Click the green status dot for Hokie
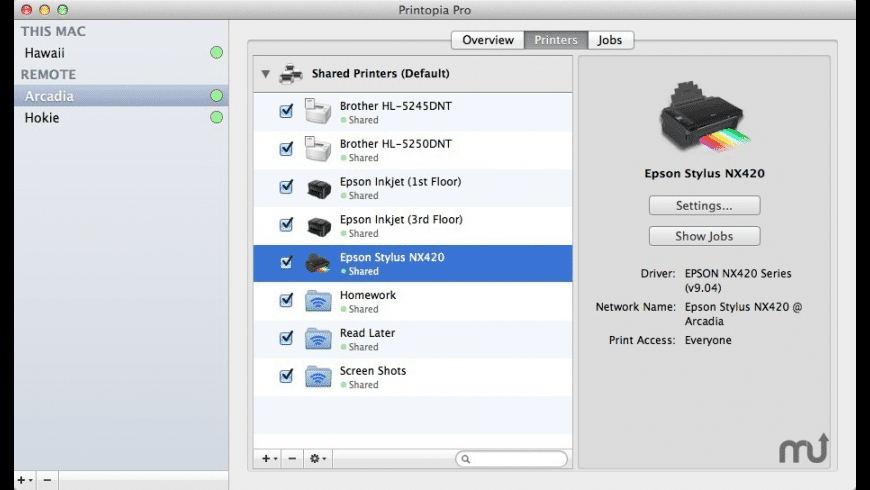The width and height of the screenshot is (870, 490). pyautogui.click(x=216, y=118)
